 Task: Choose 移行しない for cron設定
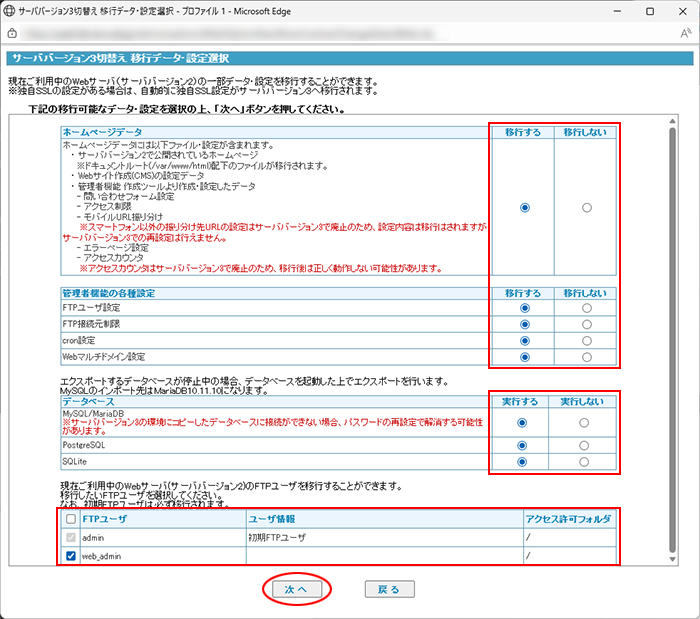click(587, 341)
